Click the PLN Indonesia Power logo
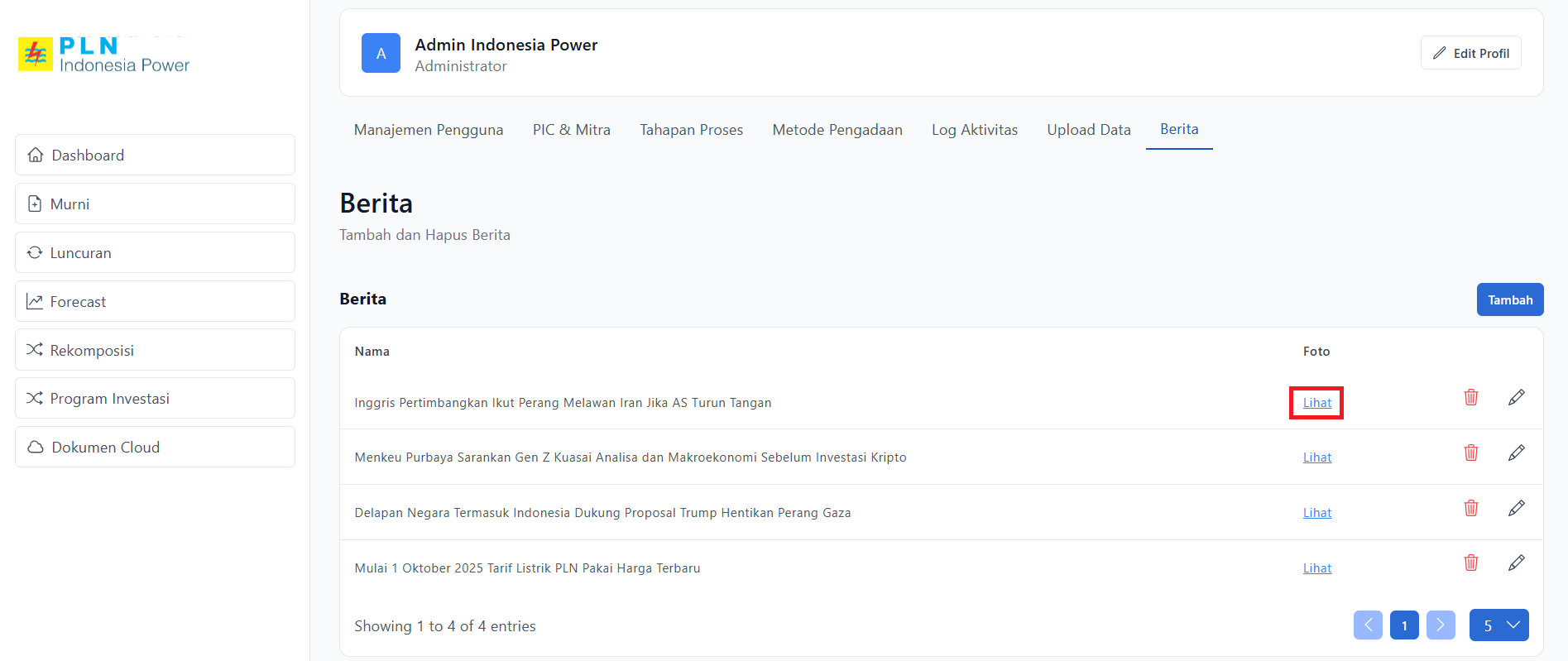This screenshot has height=661, width=1568. 104,55
